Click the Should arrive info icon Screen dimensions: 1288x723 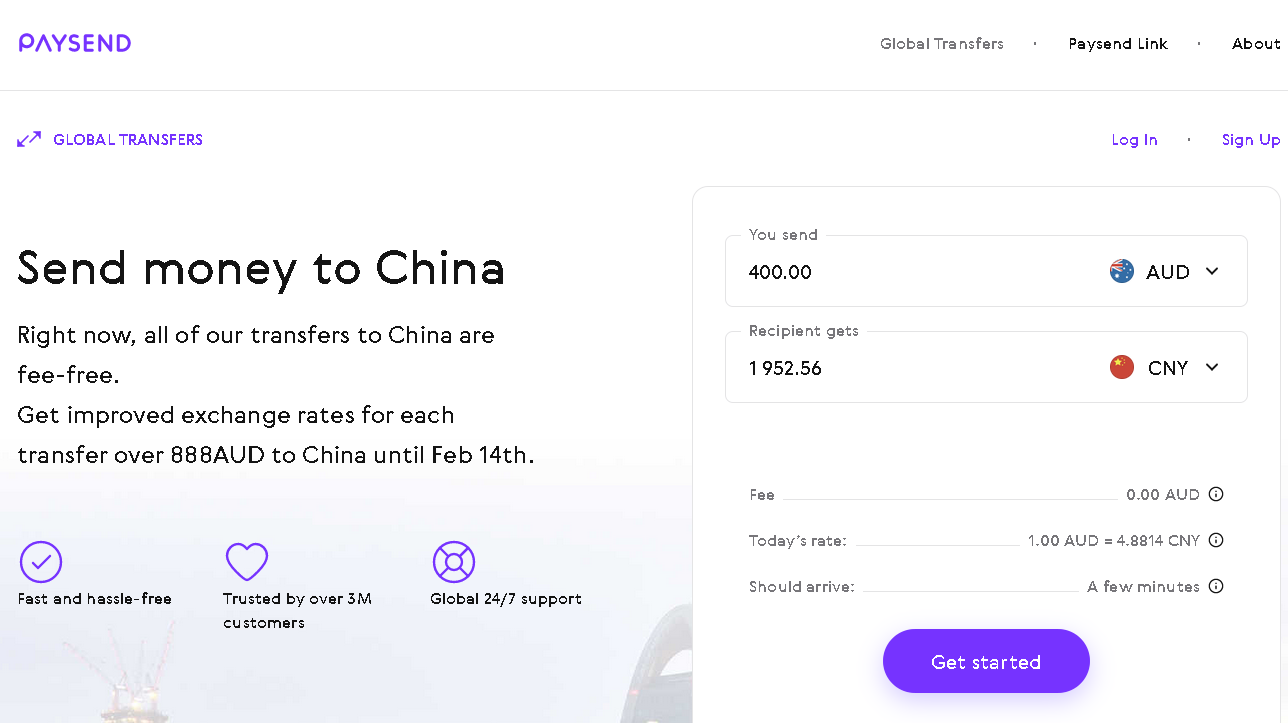point(1216,586)
